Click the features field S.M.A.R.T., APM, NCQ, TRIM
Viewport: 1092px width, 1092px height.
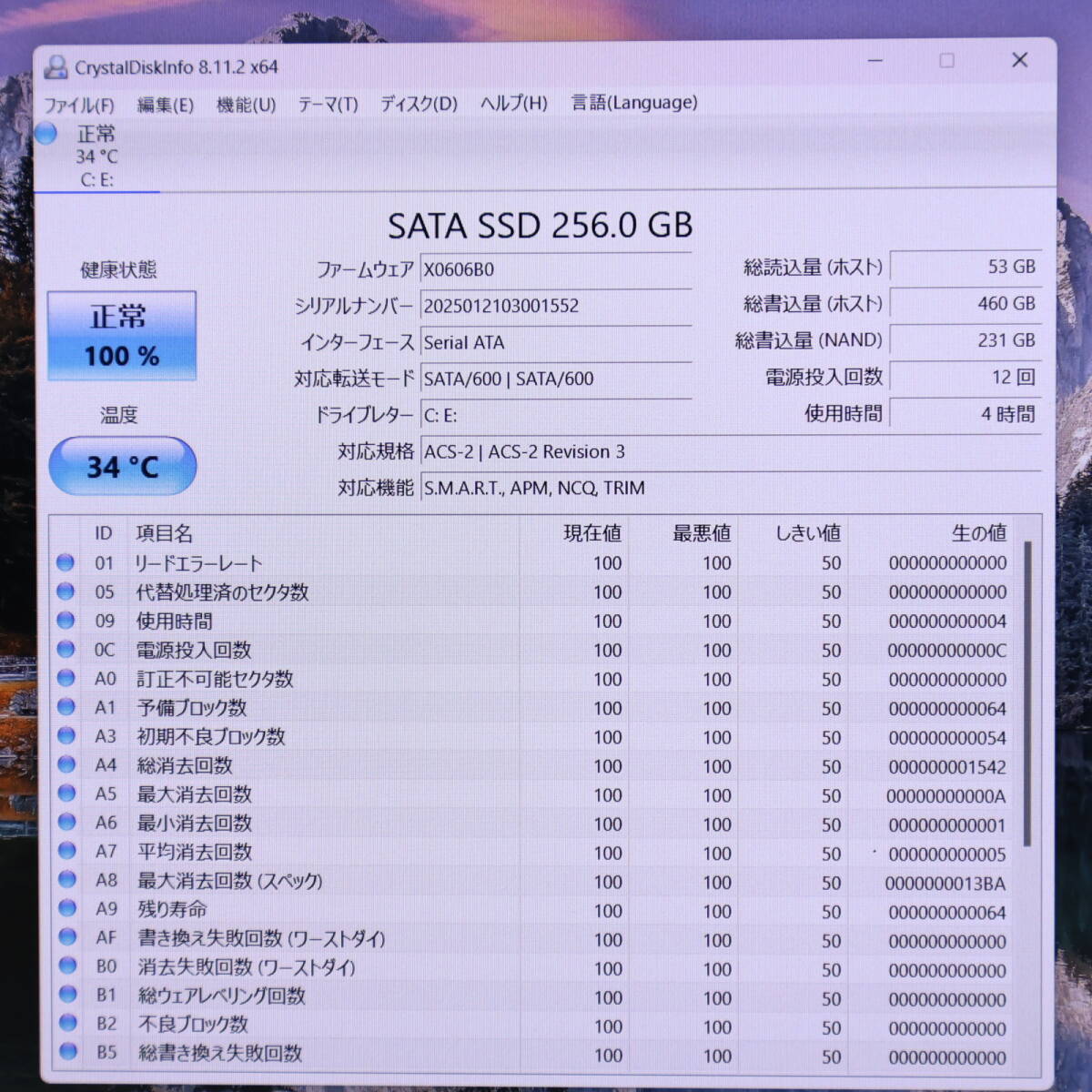pos(731,488)
